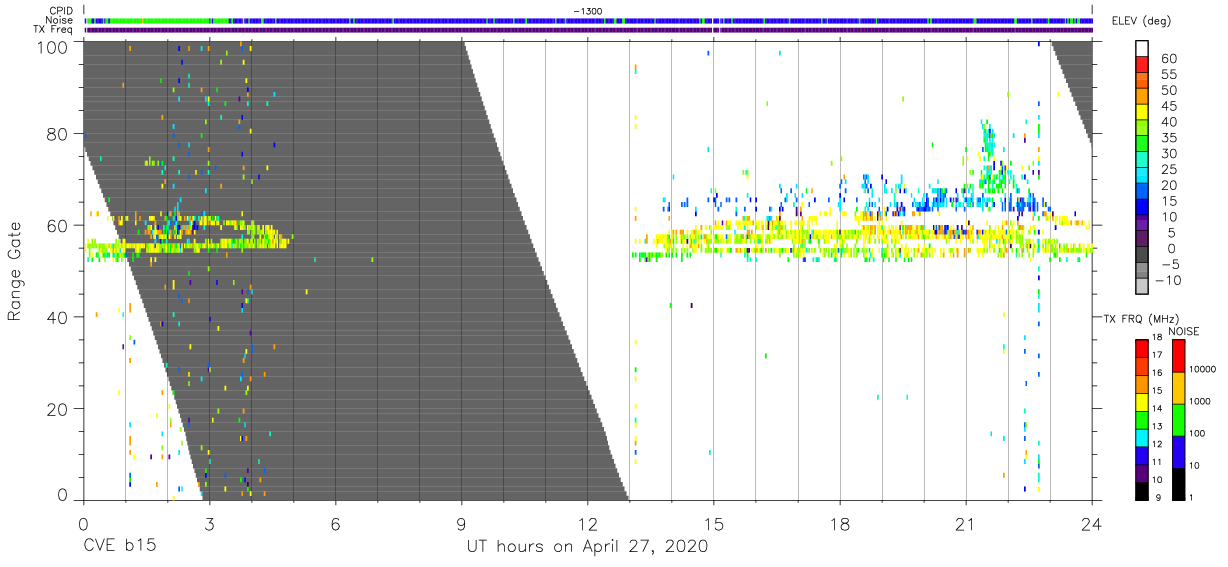Screen dimensions: 1228x567
Task: Click the 40 tick on Range Gate axis
Action: click(57, 317)
